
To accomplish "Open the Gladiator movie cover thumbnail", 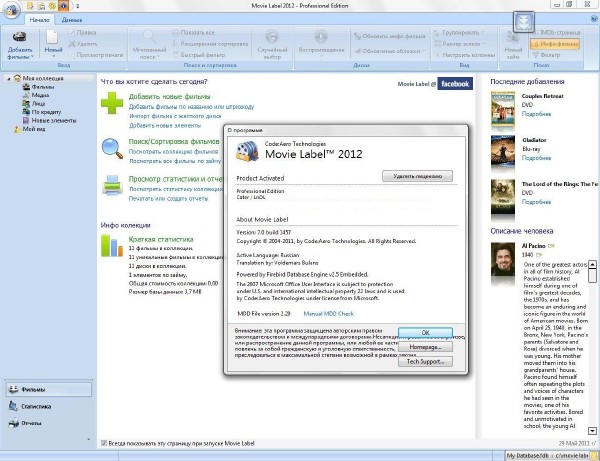I will click(x=503, y=147).
